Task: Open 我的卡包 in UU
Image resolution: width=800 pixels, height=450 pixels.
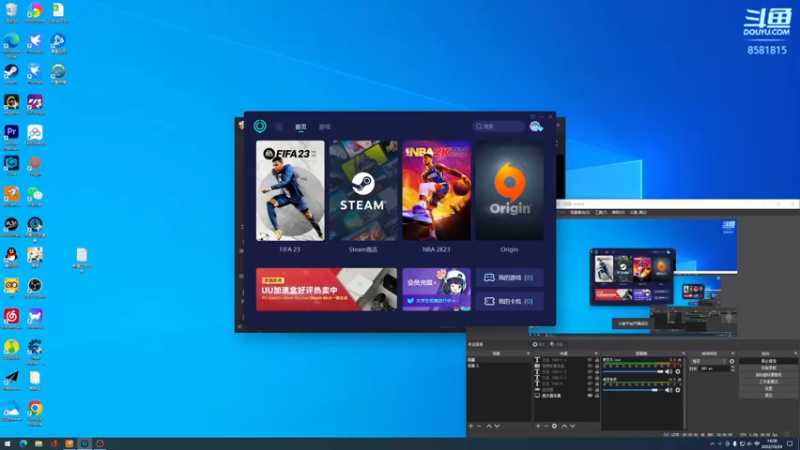Action: coord(509,302)
